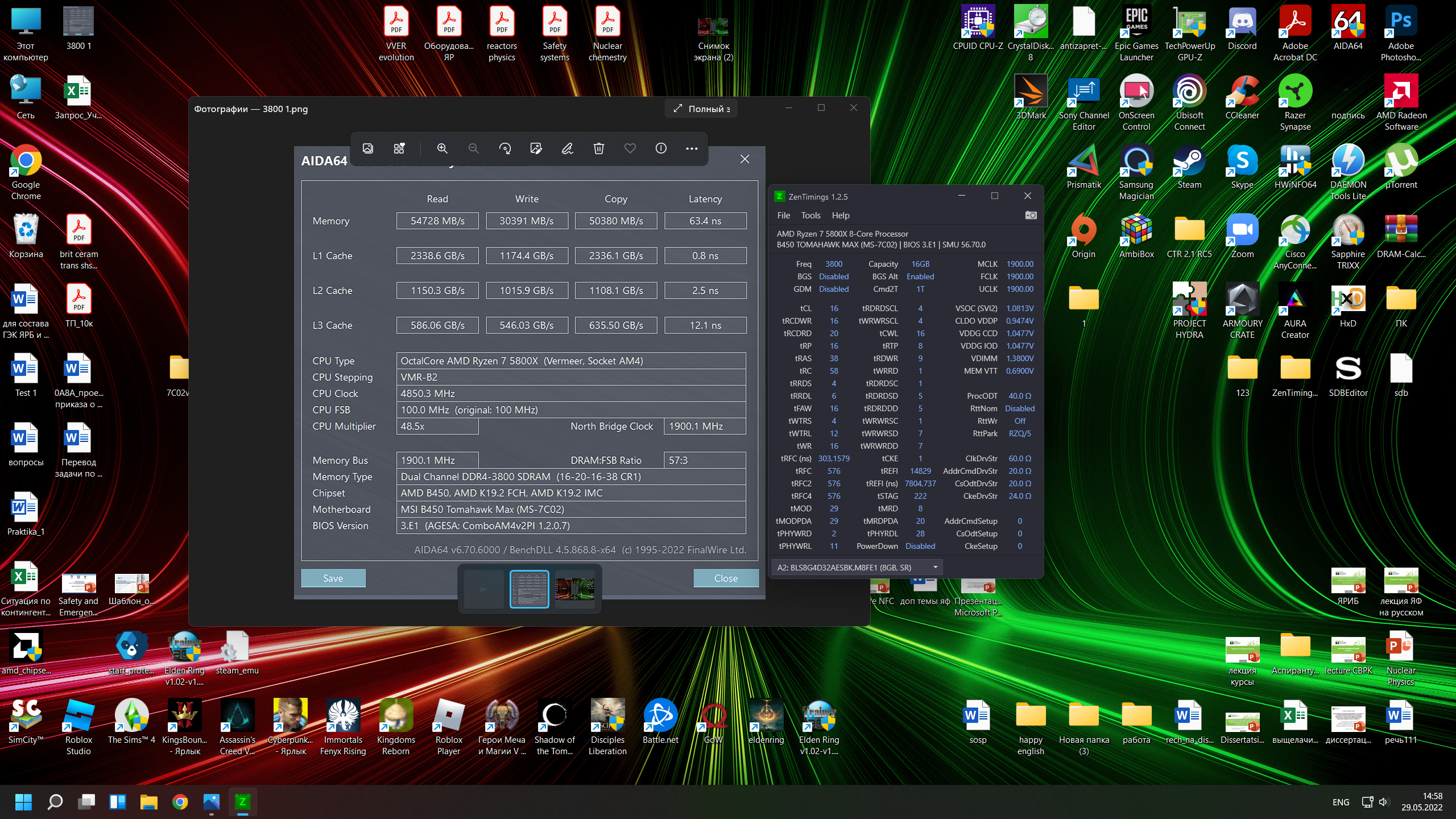Viewport: 1456px width, 819px height.
Task: Take ZenTimings screenshot via camera icon
Action: [x=1031, y=215]
